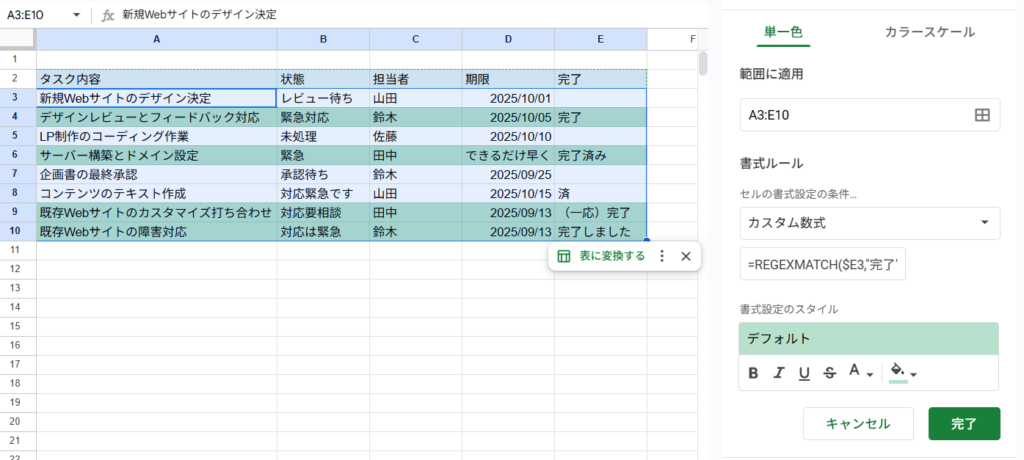Toggle bold in the format style toolbar

755,373
